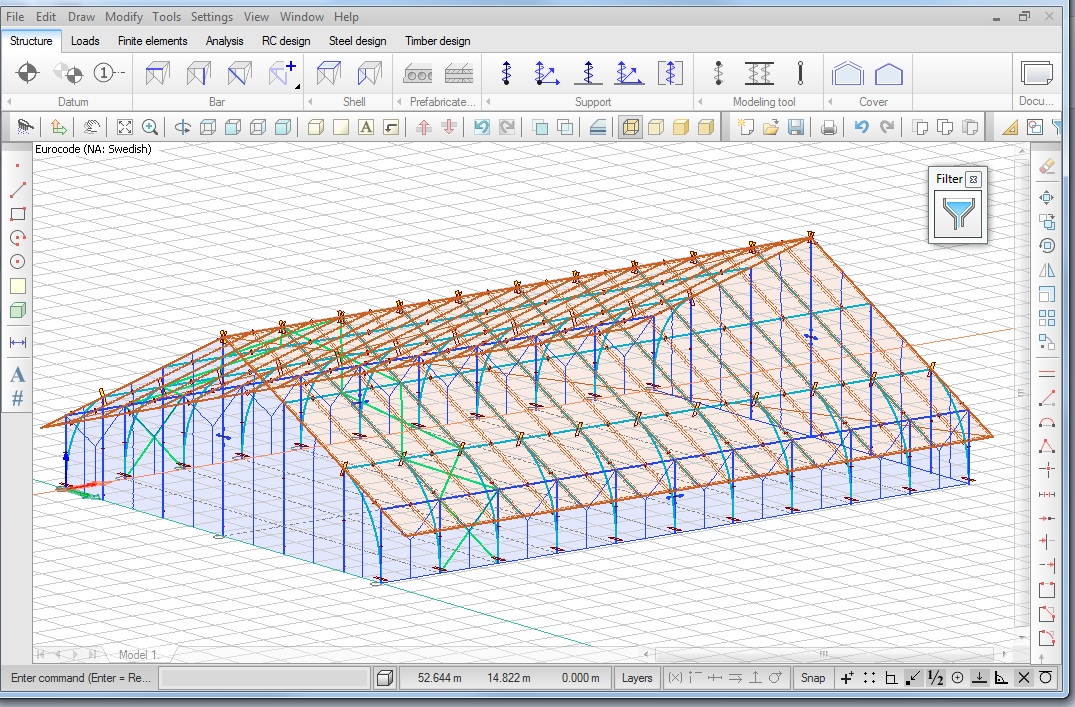Open the File menu
Image resolution: width=1075 pixels, height=707 pixels.
(x=15, y=16)
